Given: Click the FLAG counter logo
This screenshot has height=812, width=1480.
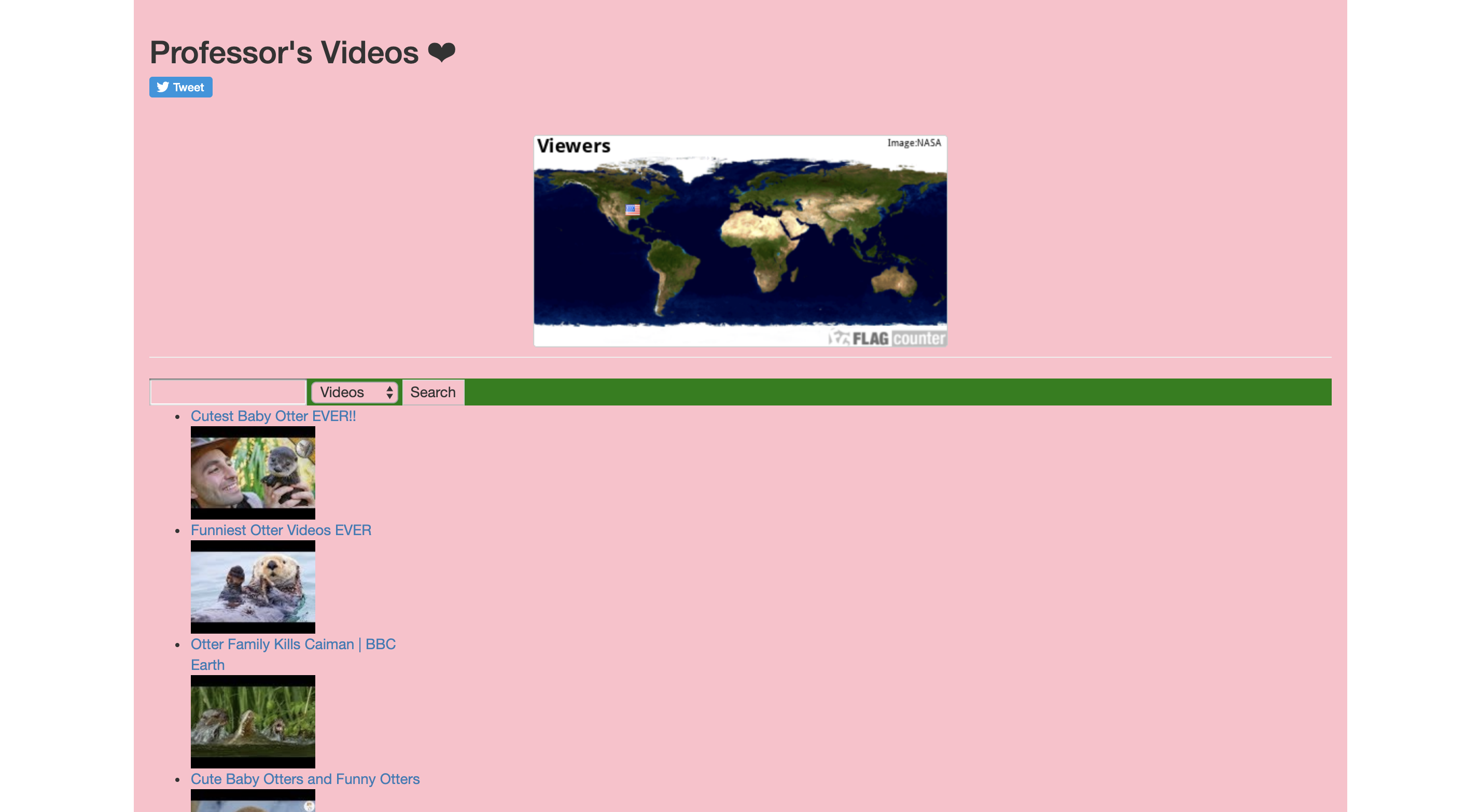Looking at the screenshot, I should [x=888, y=338].
